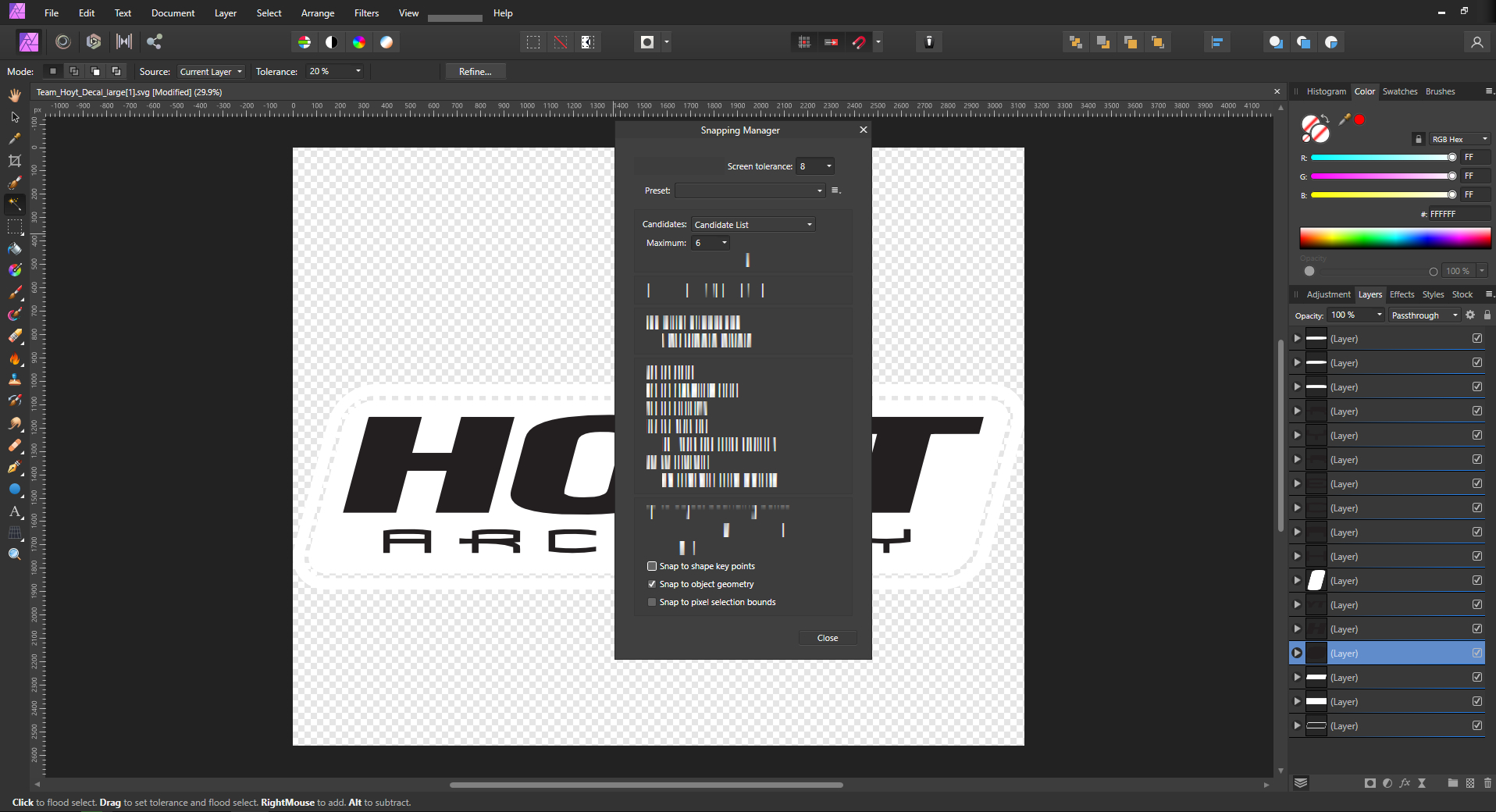Select the Crop tool
The image size is (1496, 812).
[15, 161]
